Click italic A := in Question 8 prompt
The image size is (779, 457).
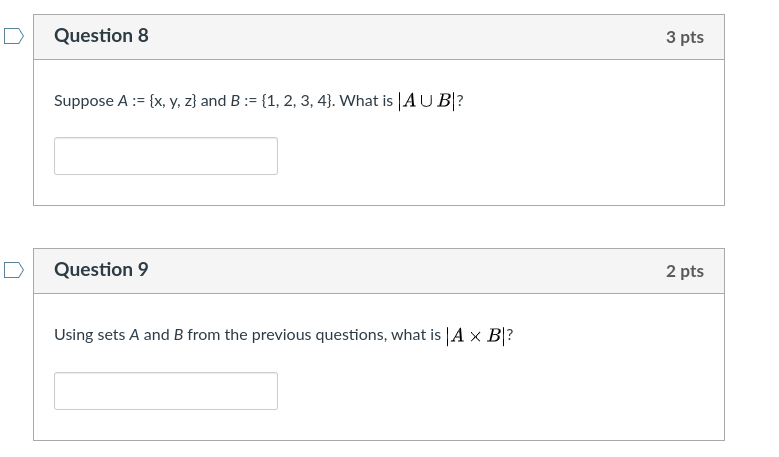pos(131,101)
